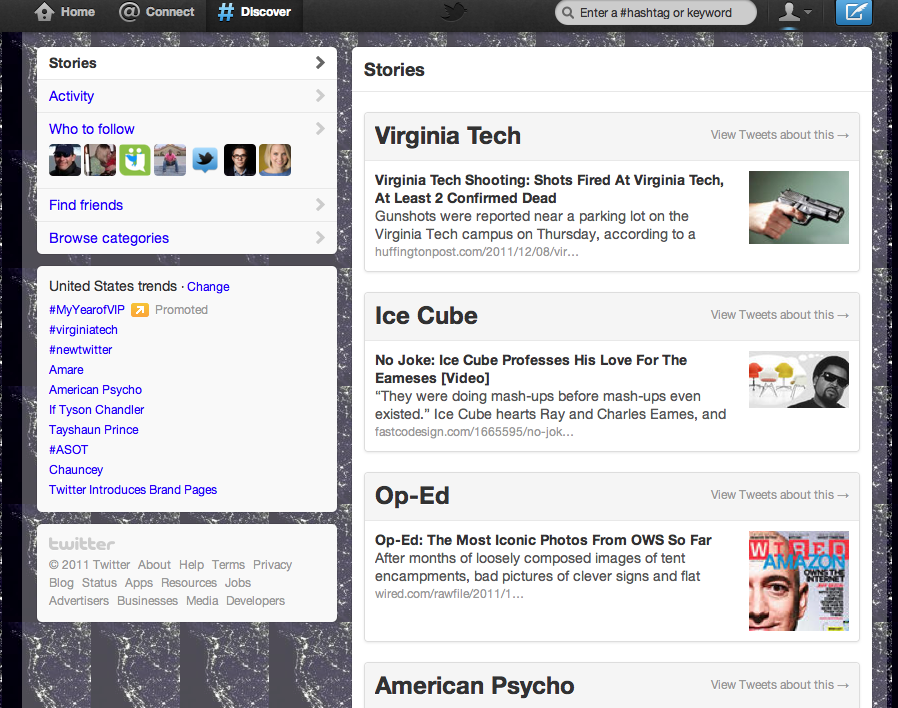The image size is (898, 708).
Task: Click the search magnifier icon
Action: (568, 13)
